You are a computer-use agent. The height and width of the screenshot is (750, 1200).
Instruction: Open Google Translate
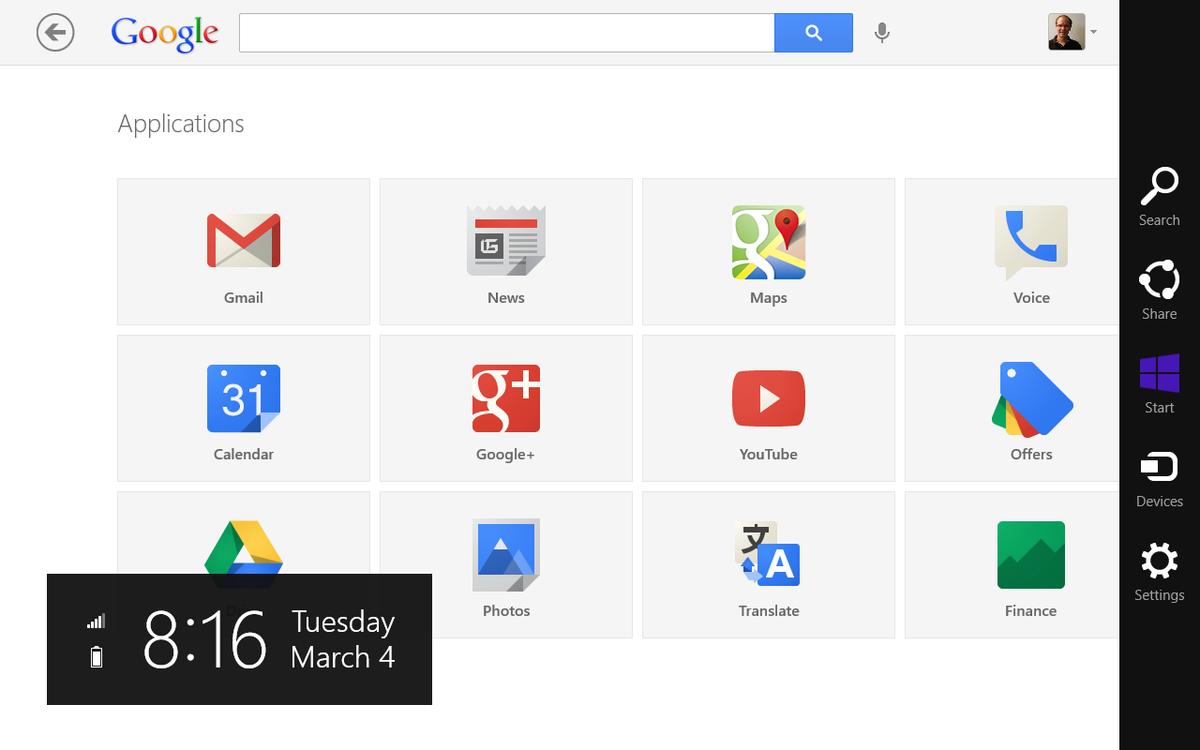point(768,564)
